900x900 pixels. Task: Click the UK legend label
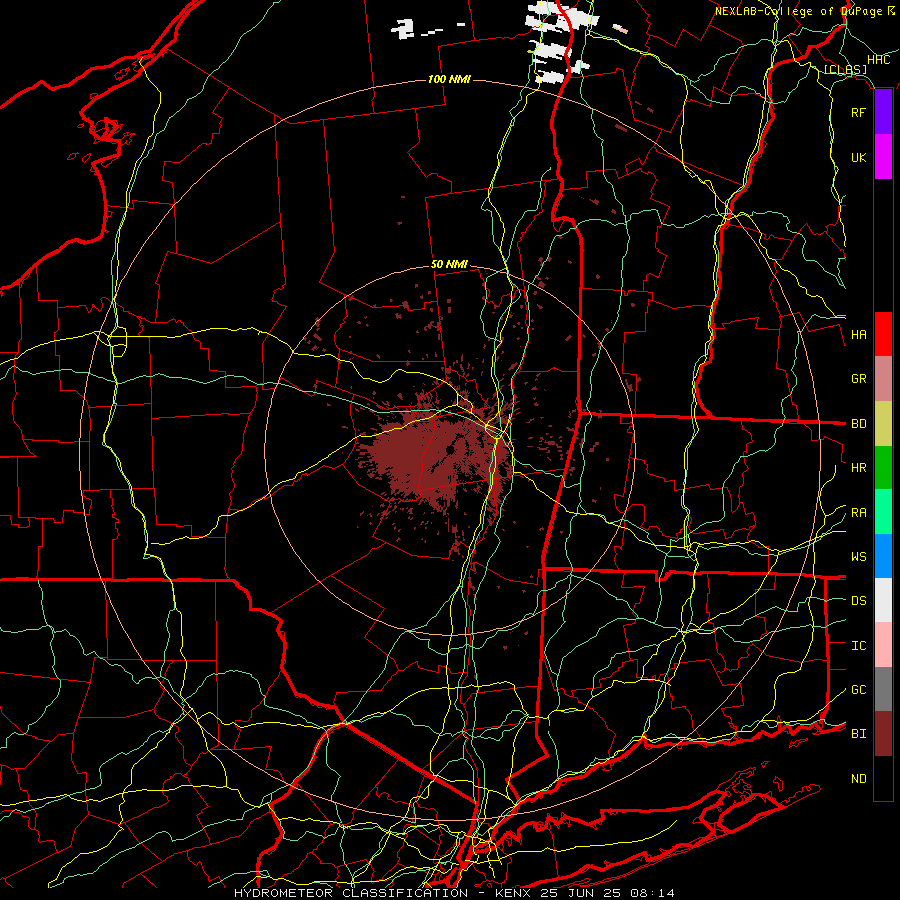(x=859, y=157)
